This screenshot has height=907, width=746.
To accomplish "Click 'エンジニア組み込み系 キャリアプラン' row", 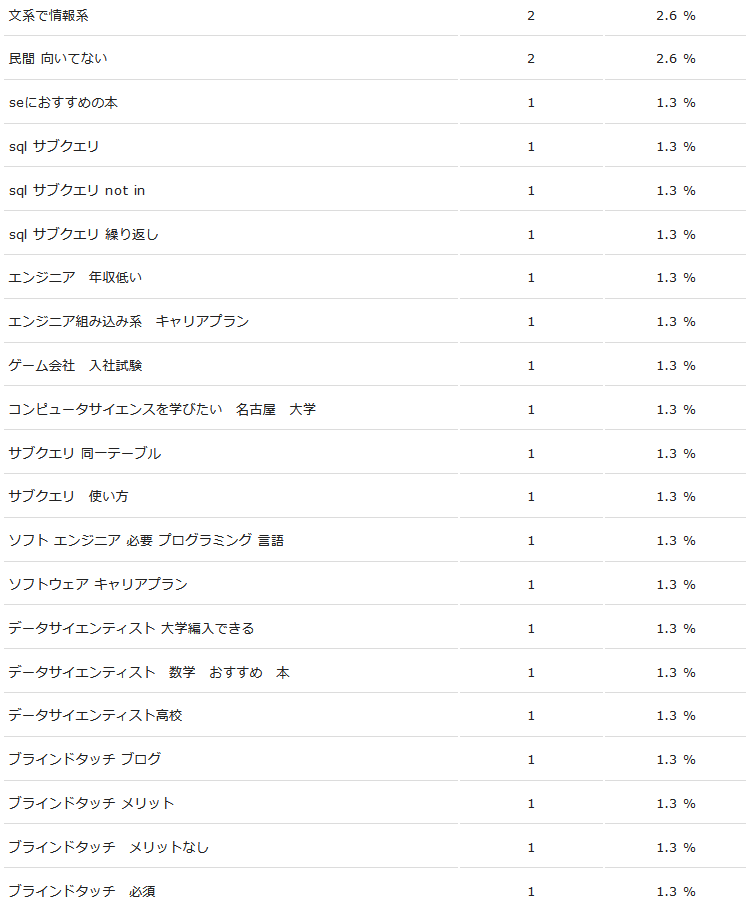I will coord(128,322).
